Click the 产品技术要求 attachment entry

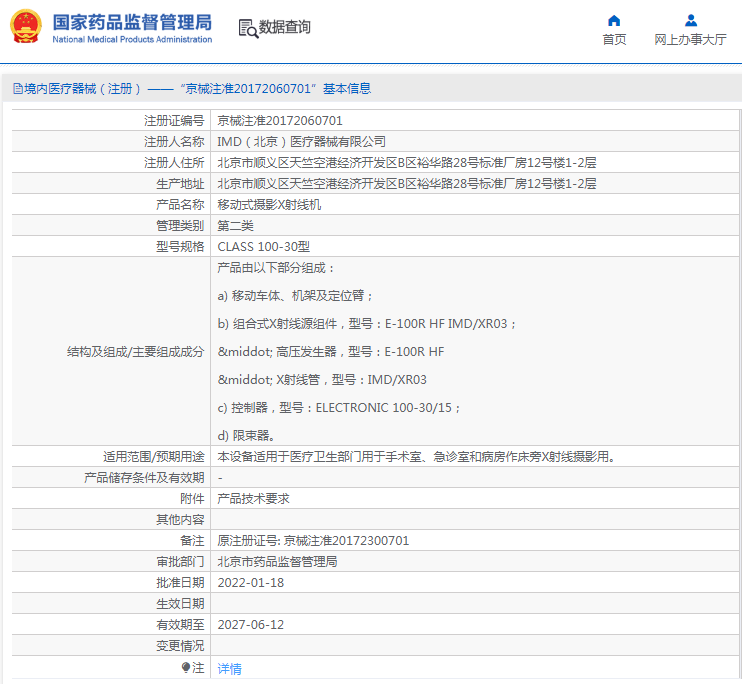click(253, 498)
